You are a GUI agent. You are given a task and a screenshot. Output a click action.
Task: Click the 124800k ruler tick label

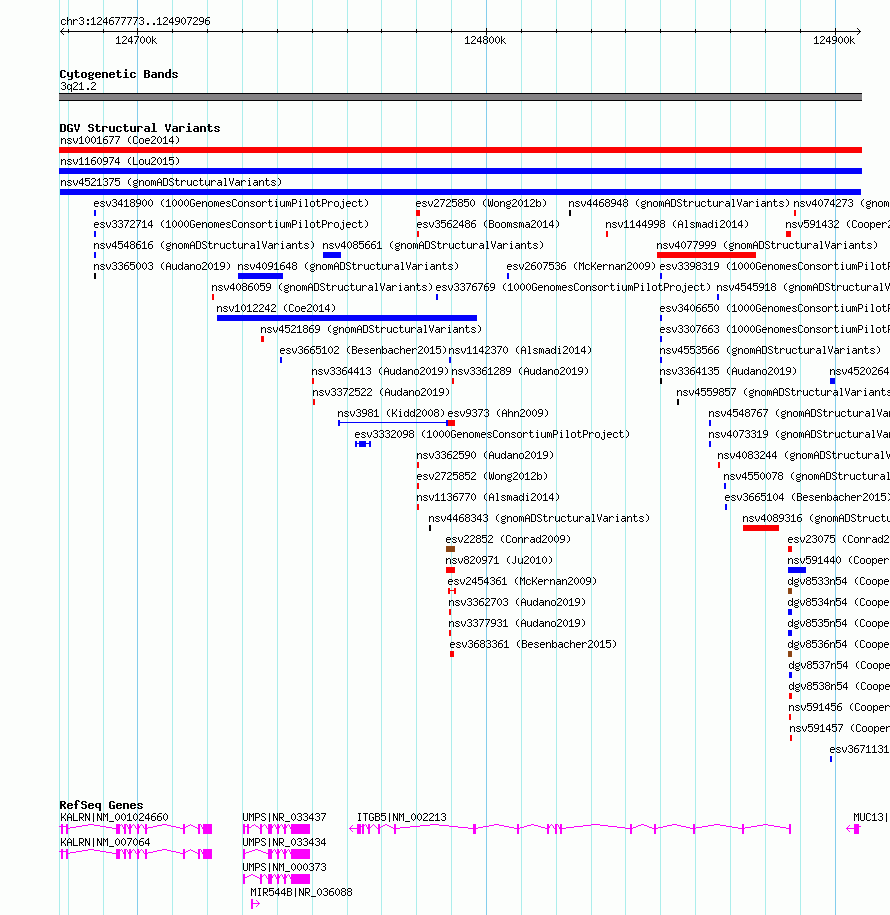[x=485, y=40]
